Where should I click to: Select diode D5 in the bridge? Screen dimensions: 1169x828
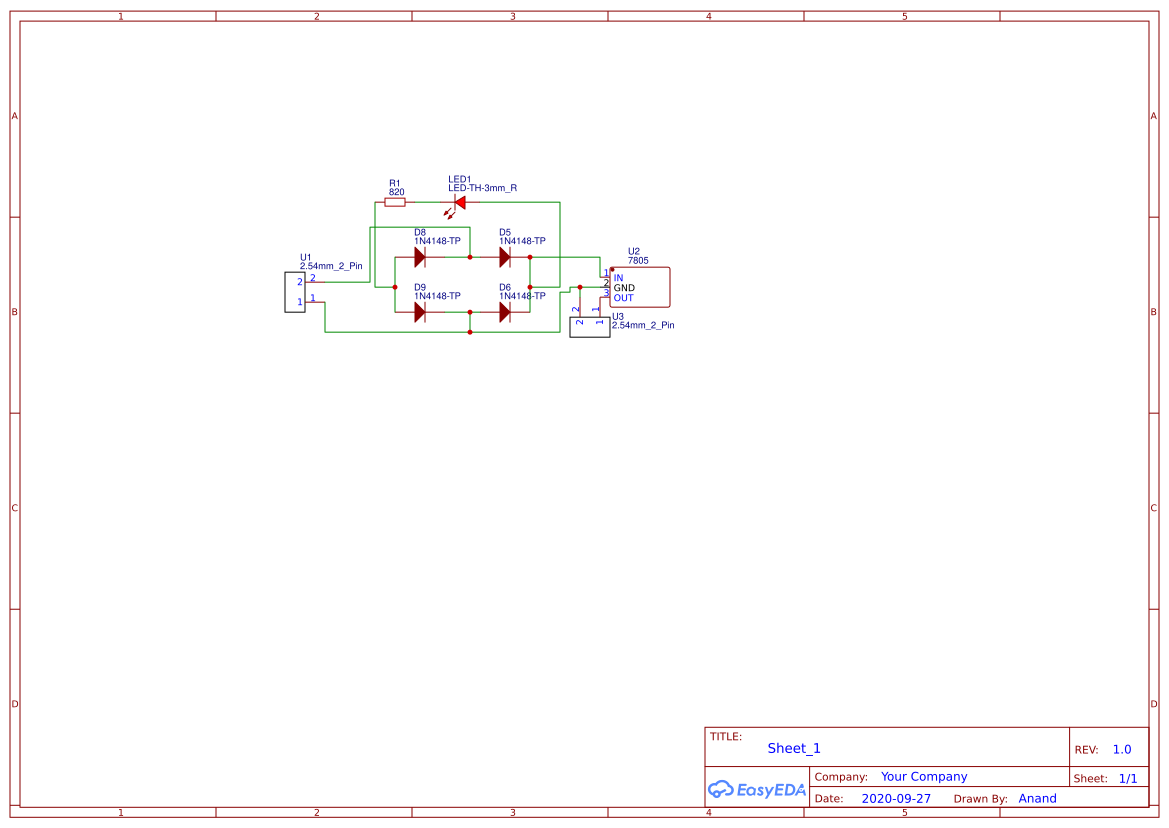[505, 256]
